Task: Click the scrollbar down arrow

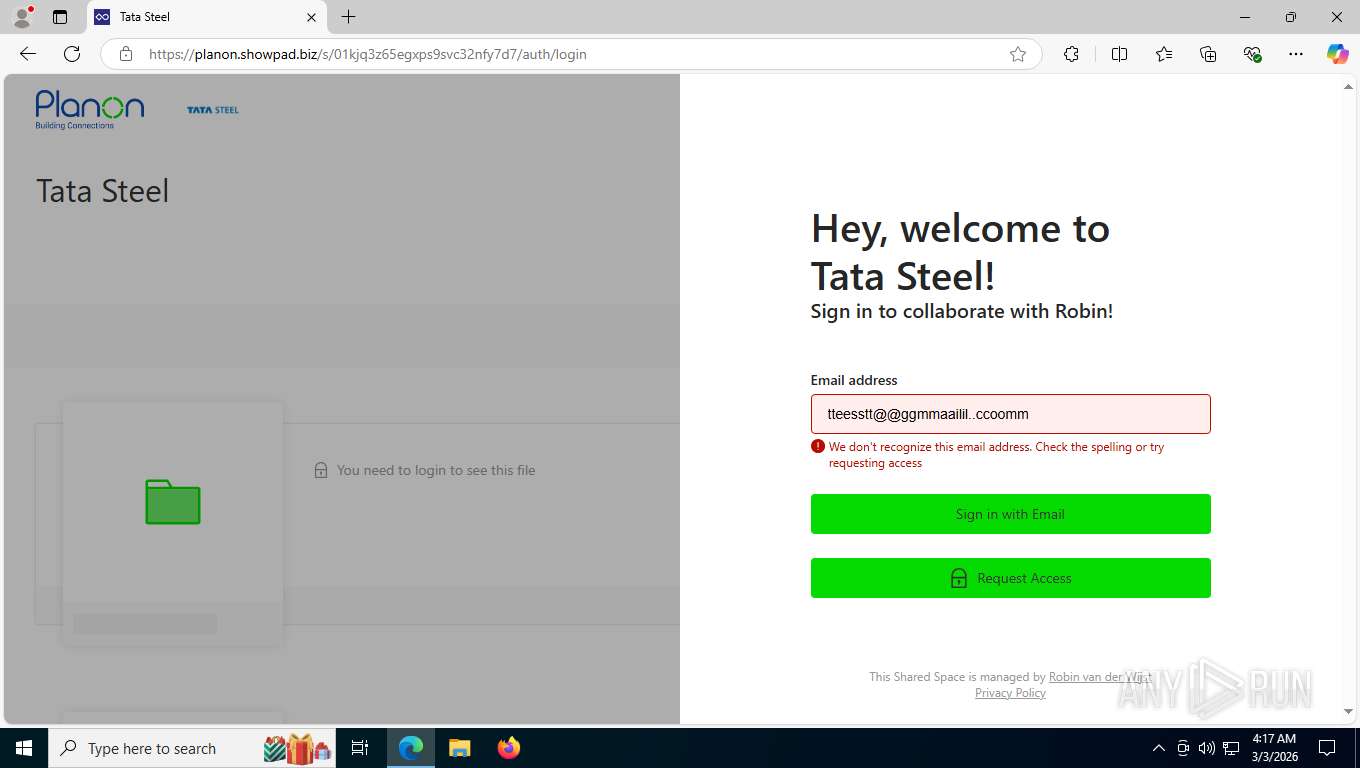Action: click(x=1348, y=711)
